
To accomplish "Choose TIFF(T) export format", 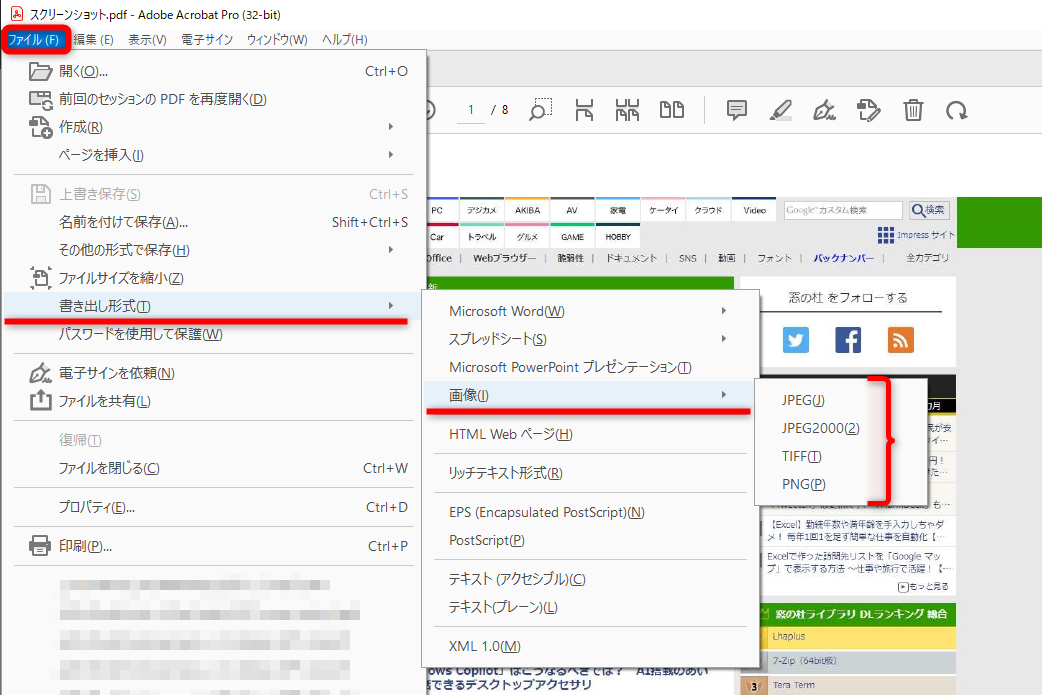I will (x=801, y=456).
